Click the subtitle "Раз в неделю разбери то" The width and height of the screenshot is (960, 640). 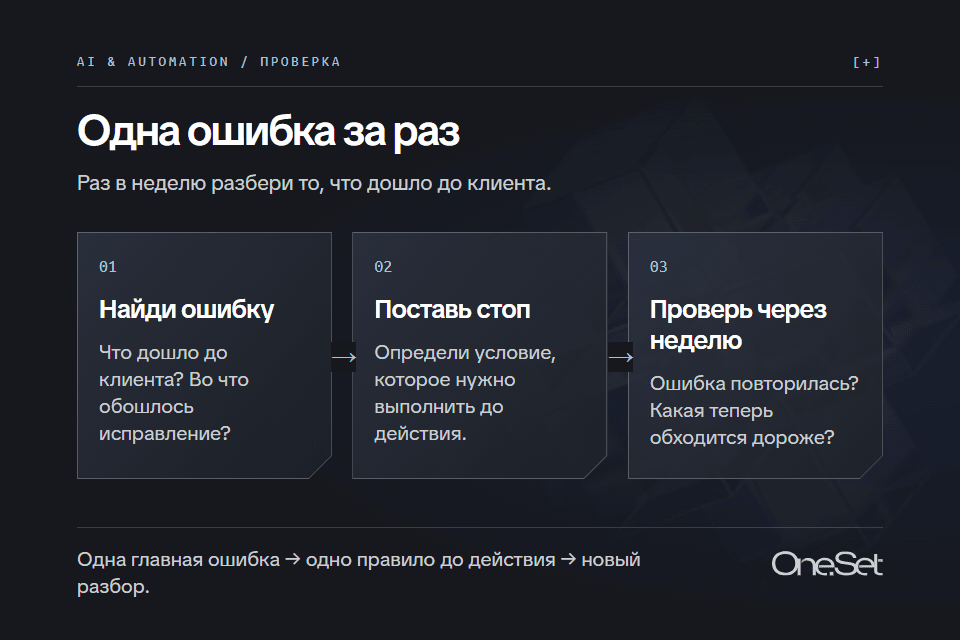[200, 183]
